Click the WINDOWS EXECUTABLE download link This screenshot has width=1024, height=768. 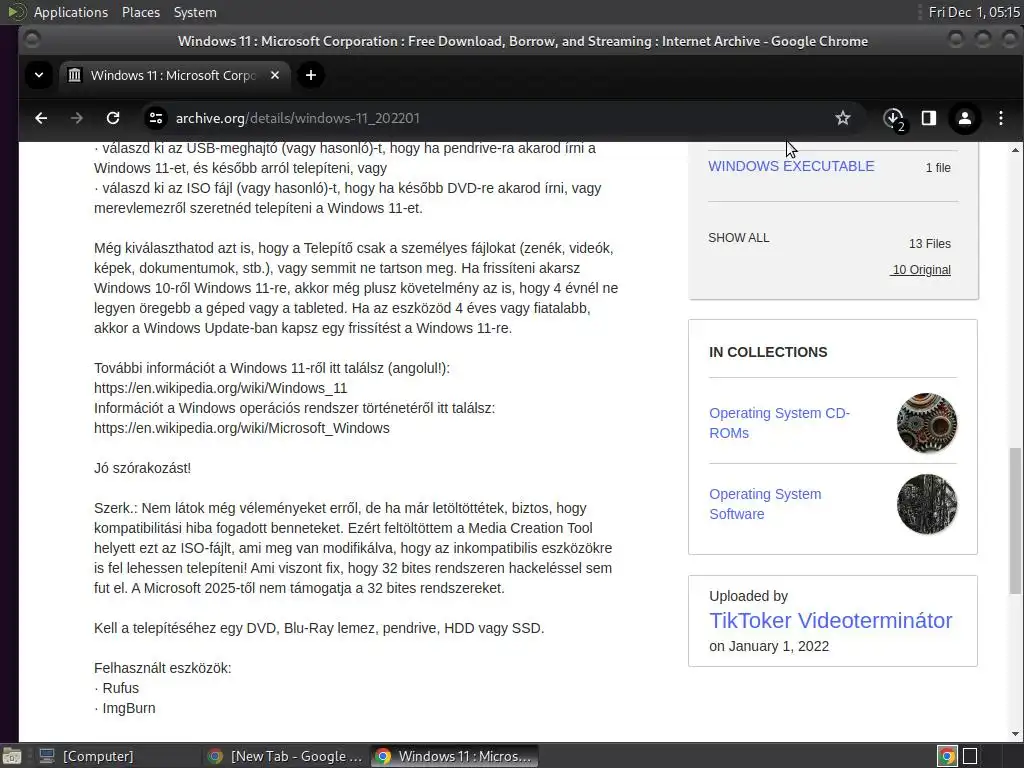[791, 166]
